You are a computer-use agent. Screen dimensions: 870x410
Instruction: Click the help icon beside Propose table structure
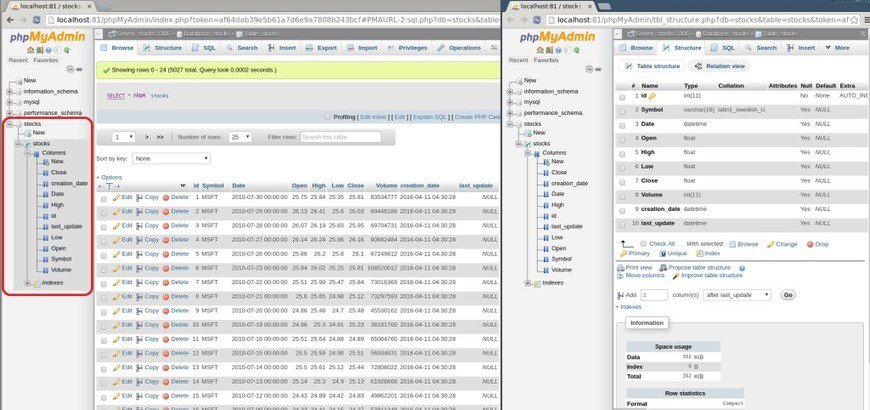742,268
